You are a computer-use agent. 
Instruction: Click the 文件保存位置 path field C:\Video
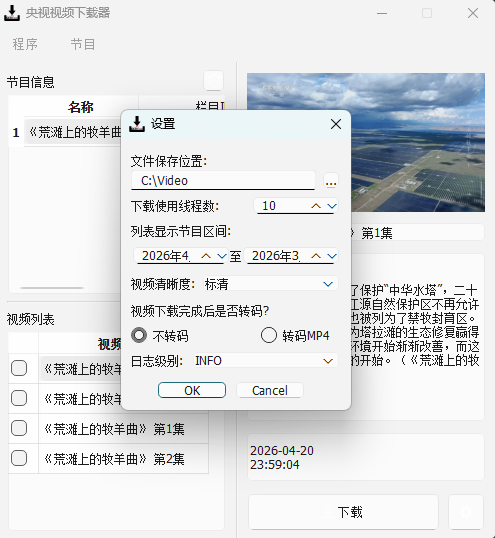pyautogui.click(x=223, y=180)
